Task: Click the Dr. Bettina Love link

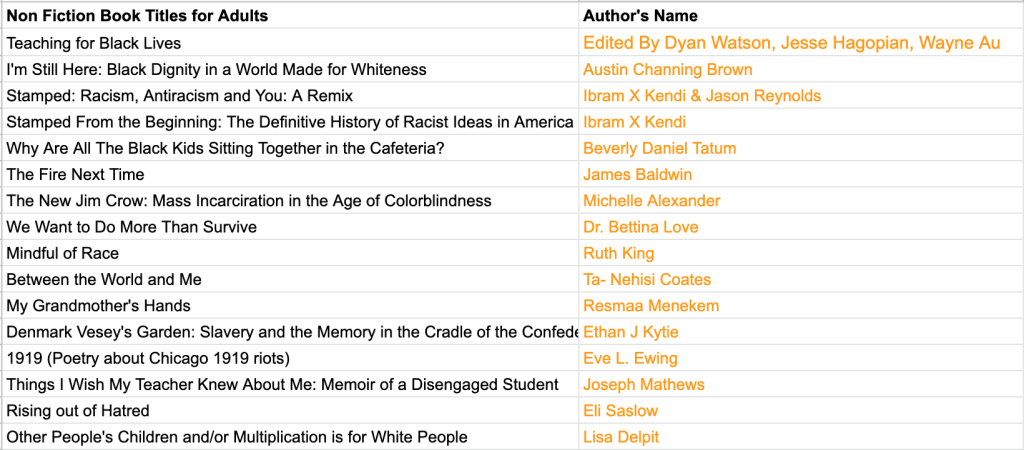Action: coord(640,227)
